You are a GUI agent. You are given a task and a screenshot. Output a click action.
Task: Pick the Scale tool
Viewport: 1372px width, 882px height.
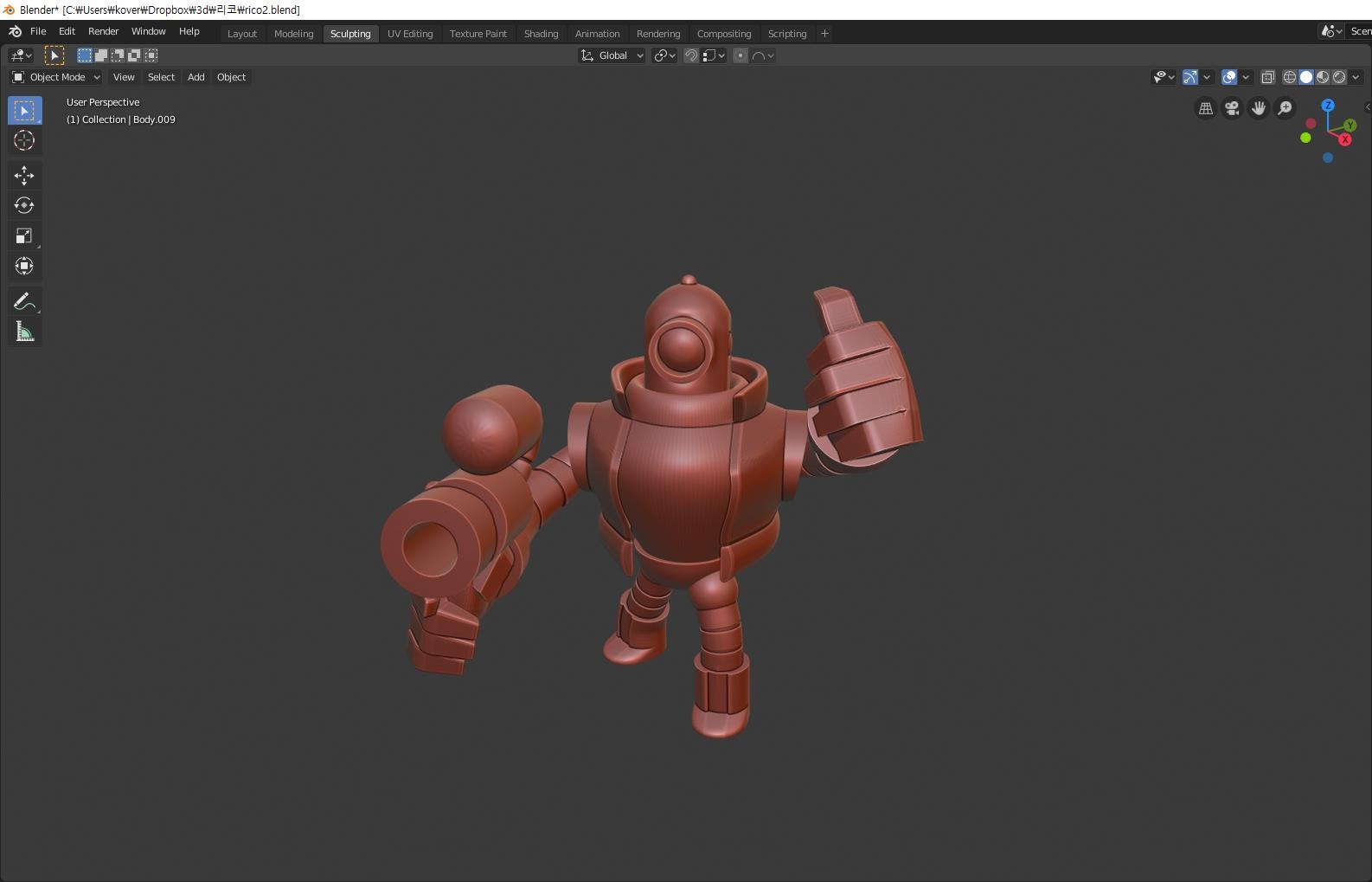pyautogui.click(x=24, y=235)
